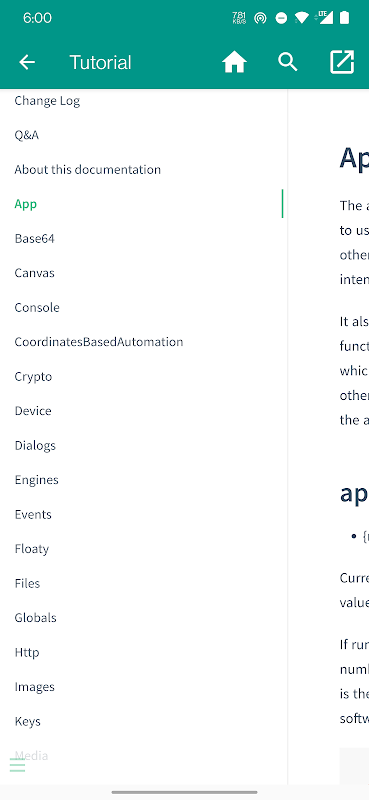Open search with the magnifier icon
The image size is (369, 800).
tap(288, 62)
